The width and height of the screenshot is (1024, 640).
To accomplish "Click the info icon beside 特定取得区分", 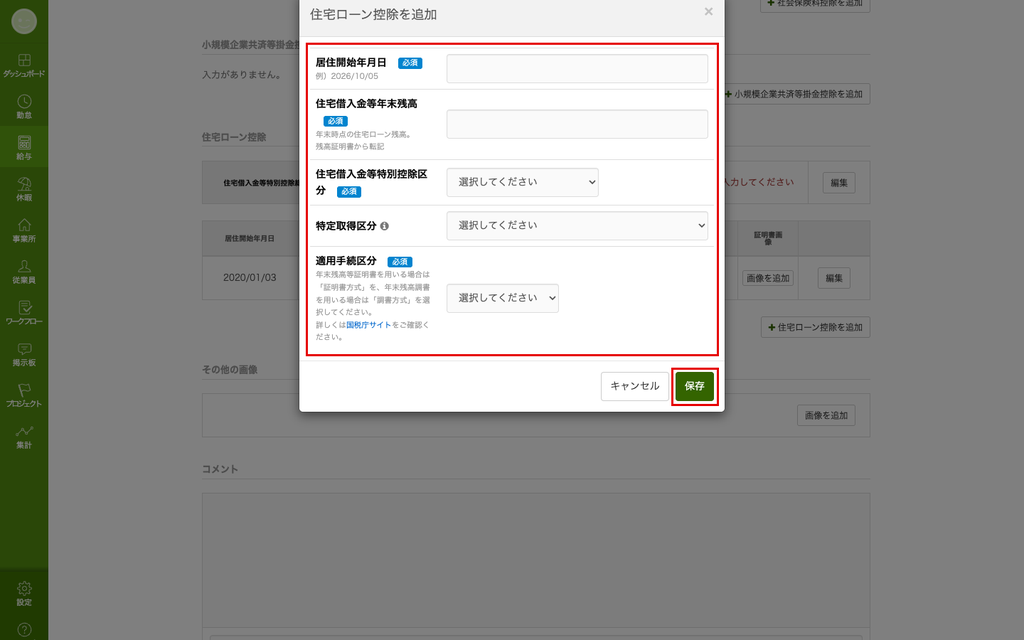I will point(385,226).
